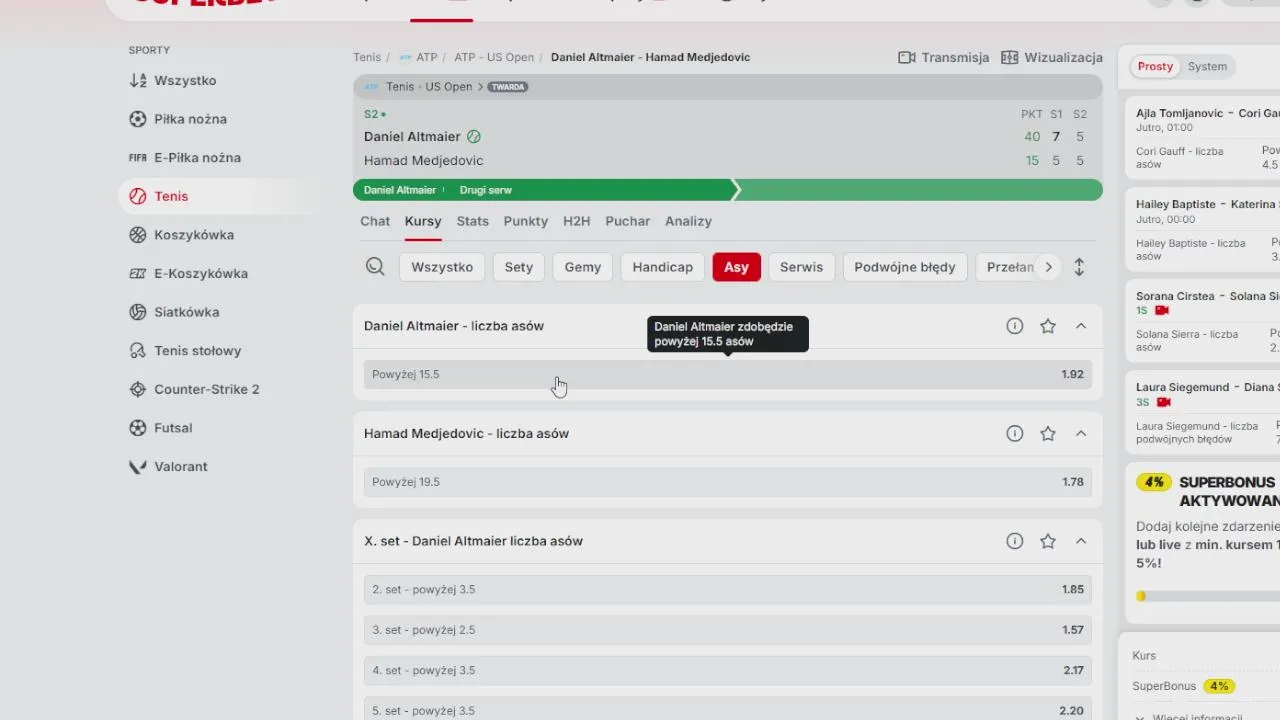1280x720 pixels.
Task: Pick 5. set powyżej 3.5 odds
Action: pos(728,709)
